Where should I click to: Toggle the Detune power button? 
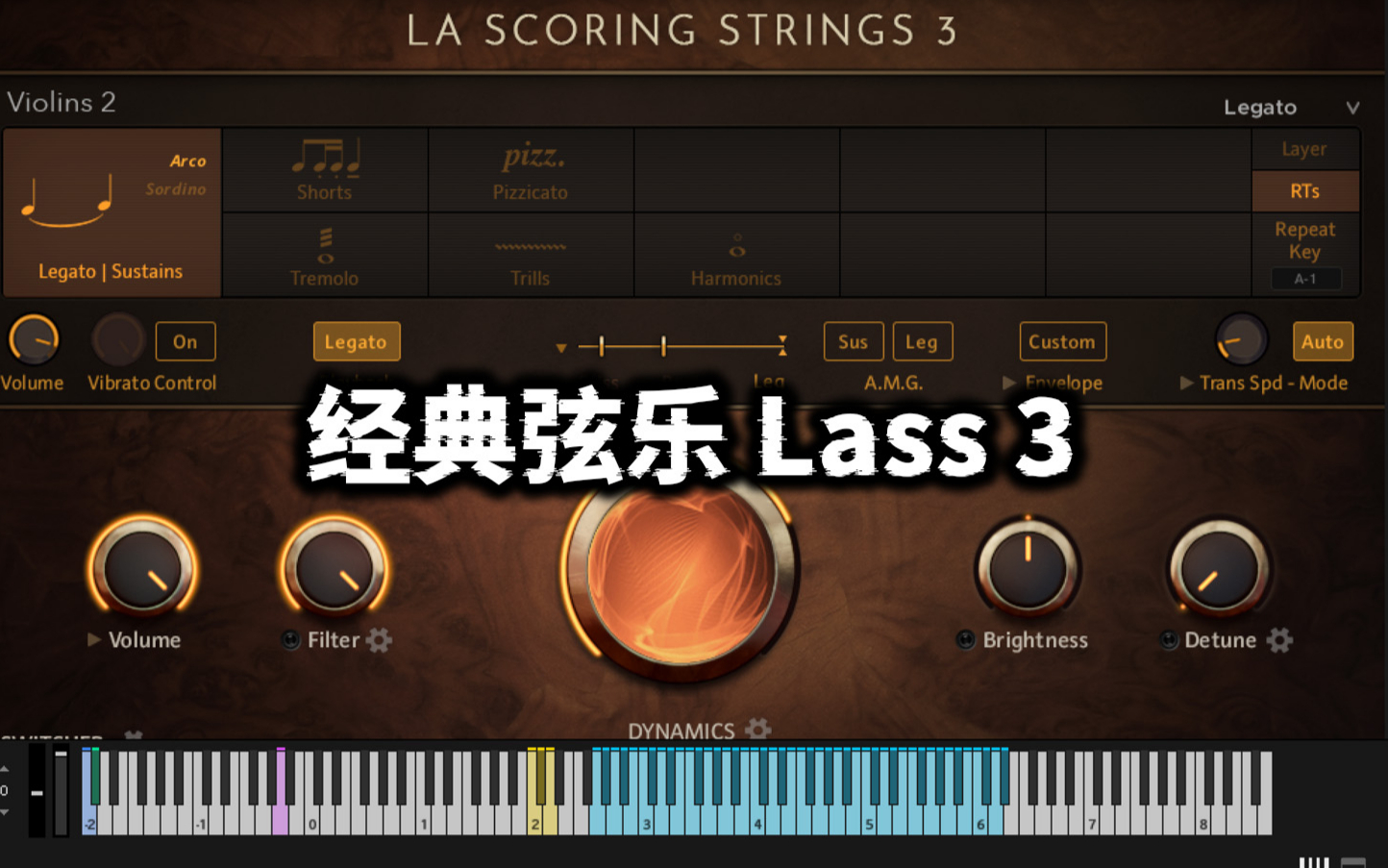[1169, 640]
